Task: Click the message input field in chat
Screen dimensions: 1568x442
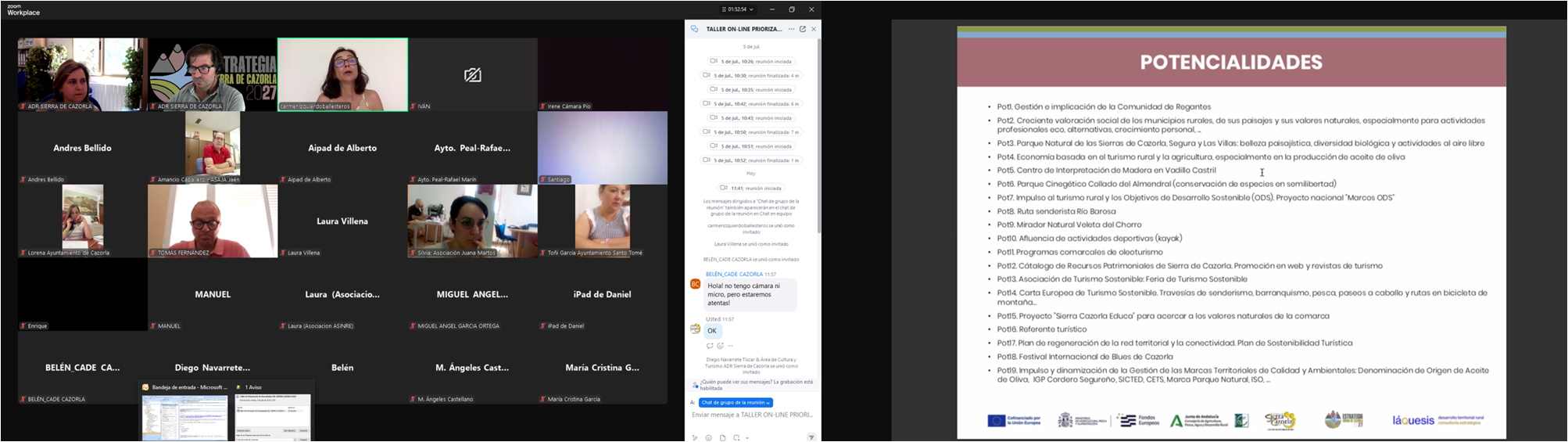Action: (751, 415)
